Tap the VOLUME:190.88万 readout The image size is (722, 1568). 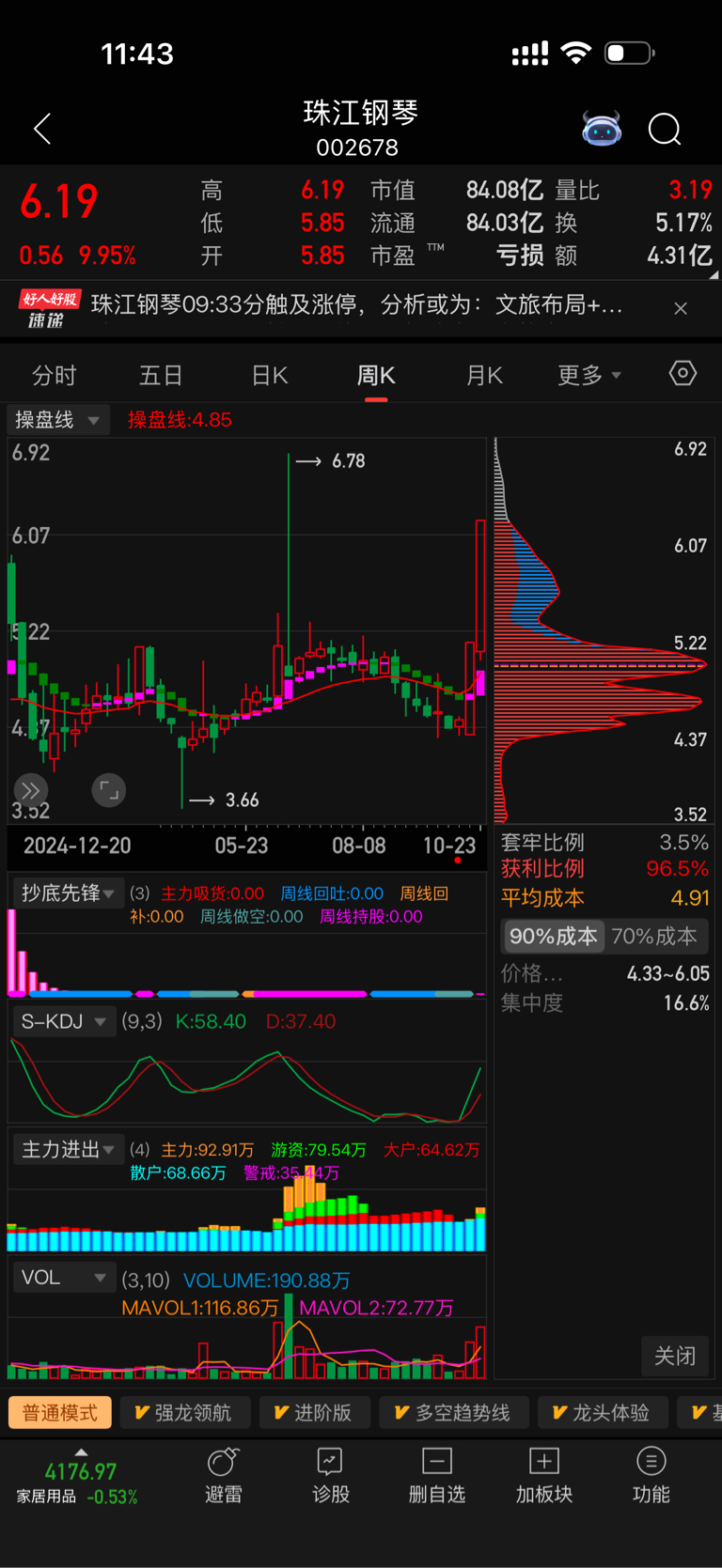[267, 1281]
